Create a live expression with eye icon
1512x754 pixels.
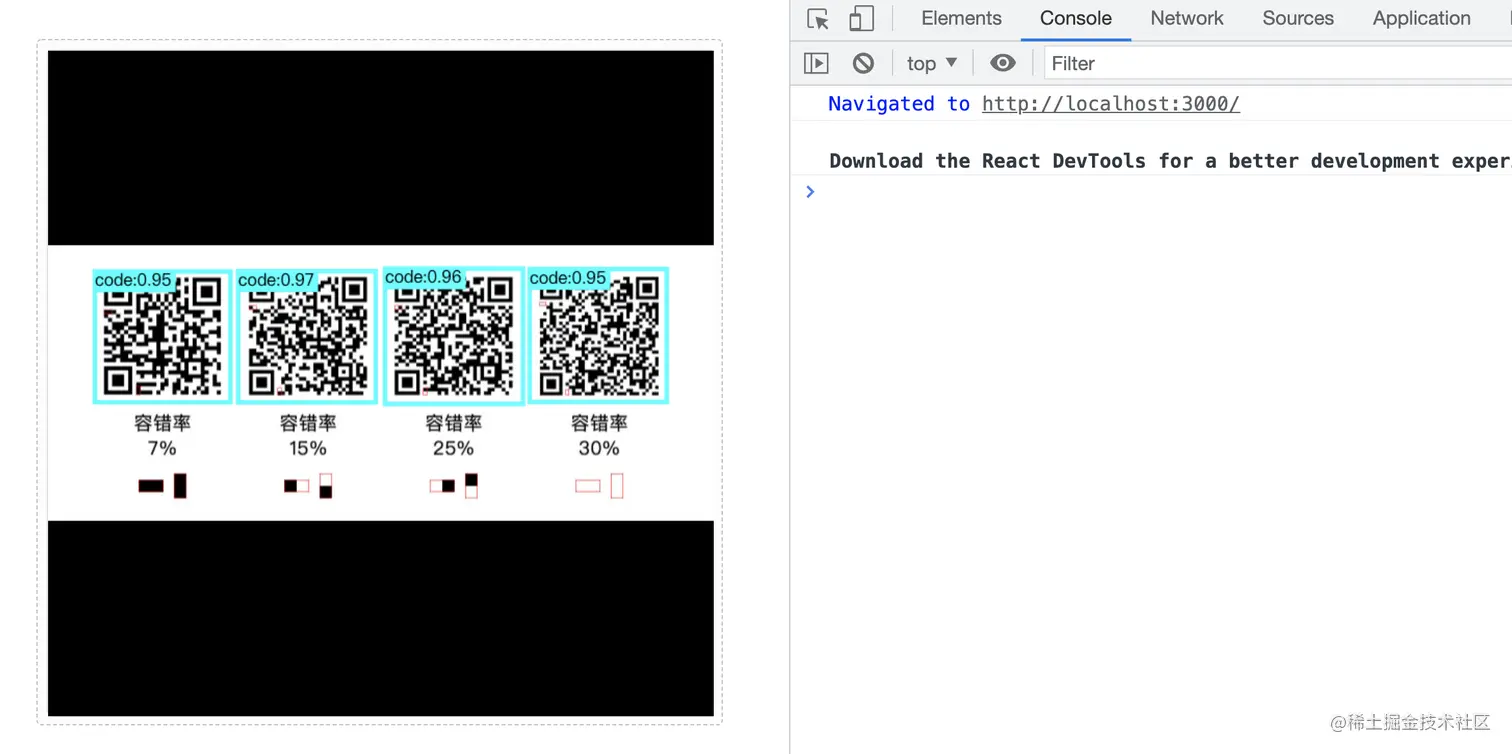1002,63
